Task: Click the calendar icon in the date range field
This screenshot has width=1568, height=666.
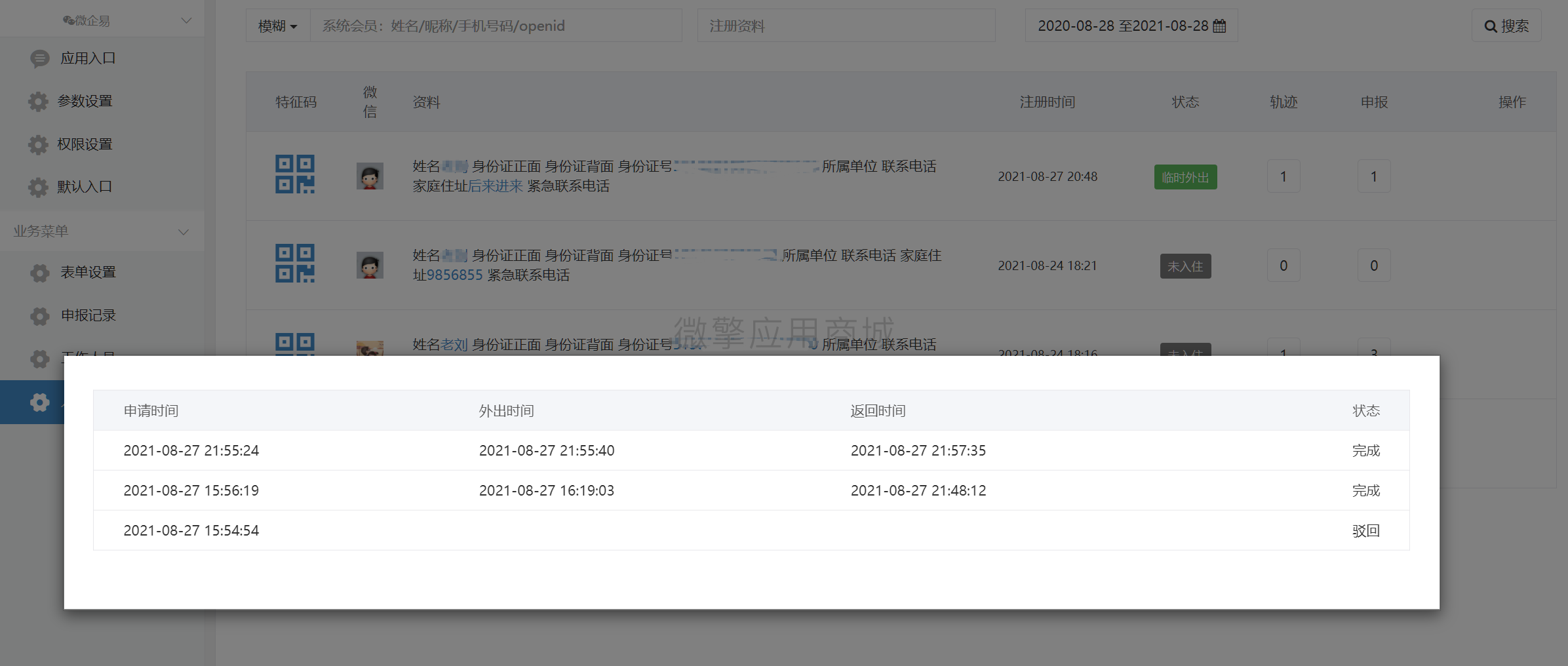Action: (1219, 26)
